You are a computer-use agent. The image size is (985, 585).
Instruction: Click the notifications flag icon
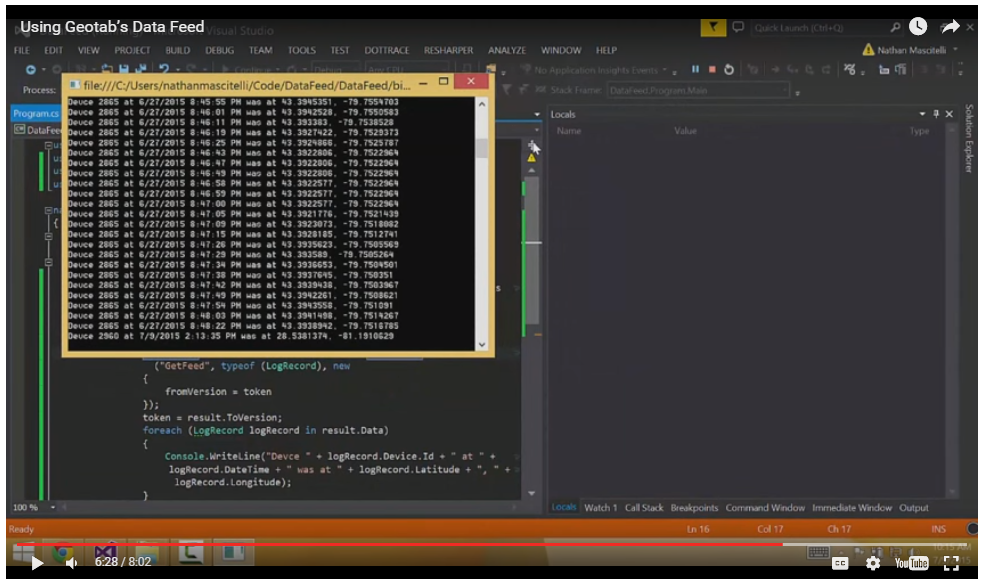[x=713, y=28]
